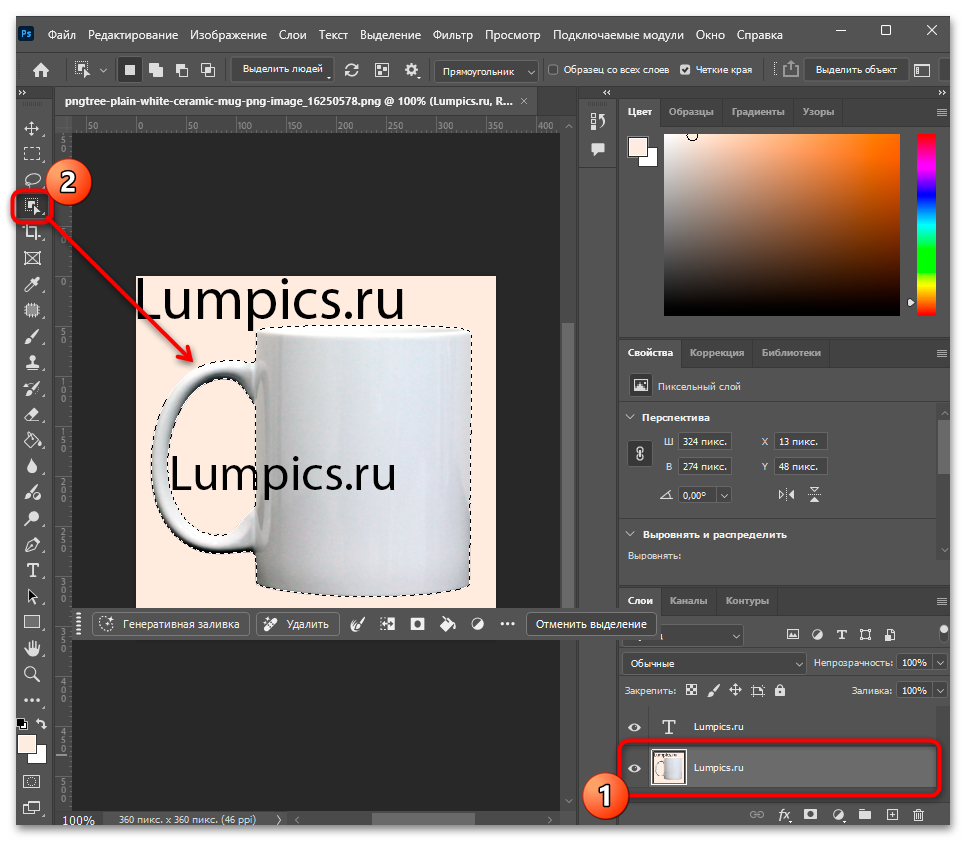
Task: Open the 'Заливка' fill dropdown arrow
Action: [x=940, y=691]
